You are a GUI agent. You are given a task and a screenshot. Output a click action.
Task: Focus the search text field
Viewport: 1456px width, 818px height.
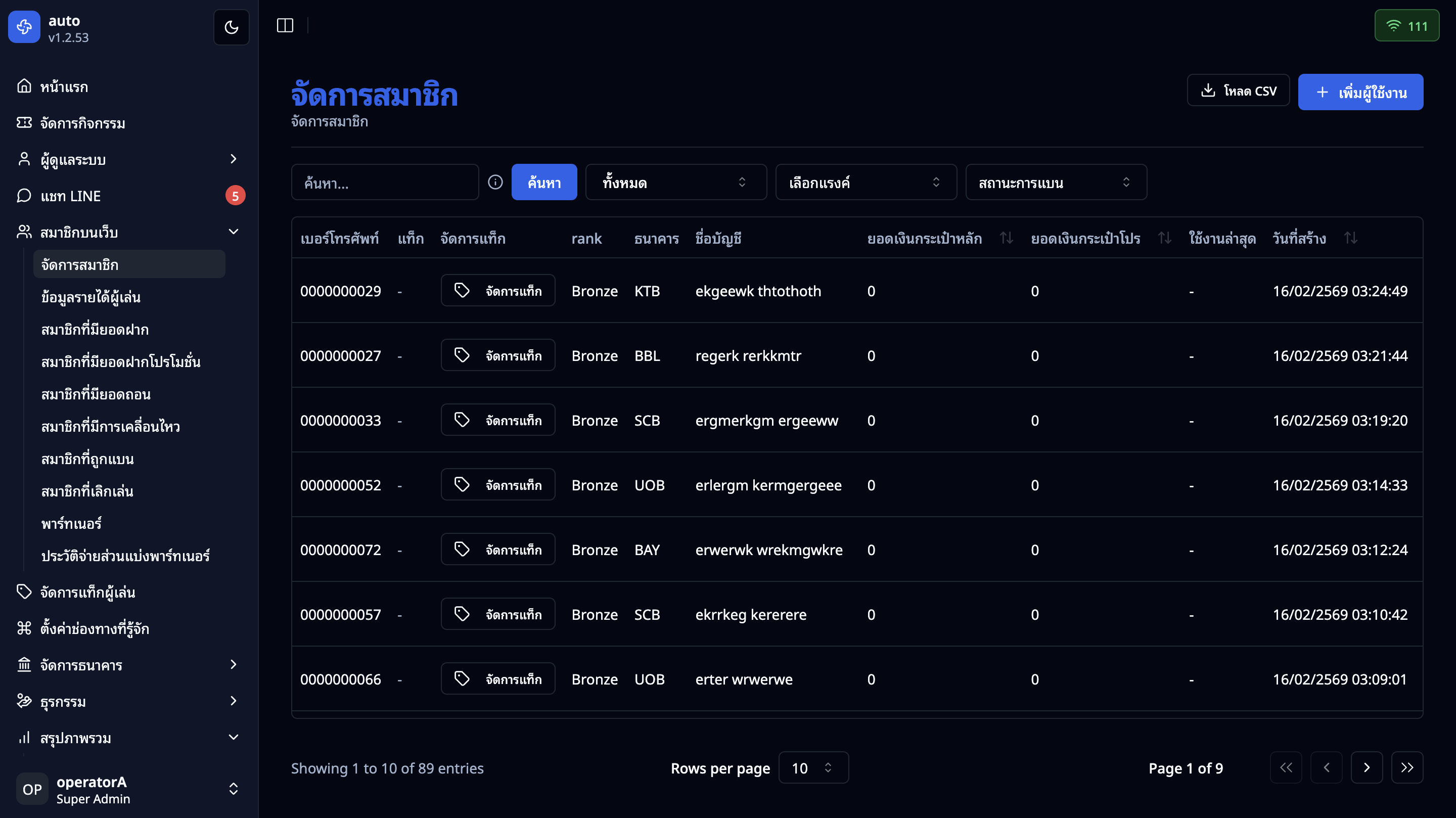point(384,182)
